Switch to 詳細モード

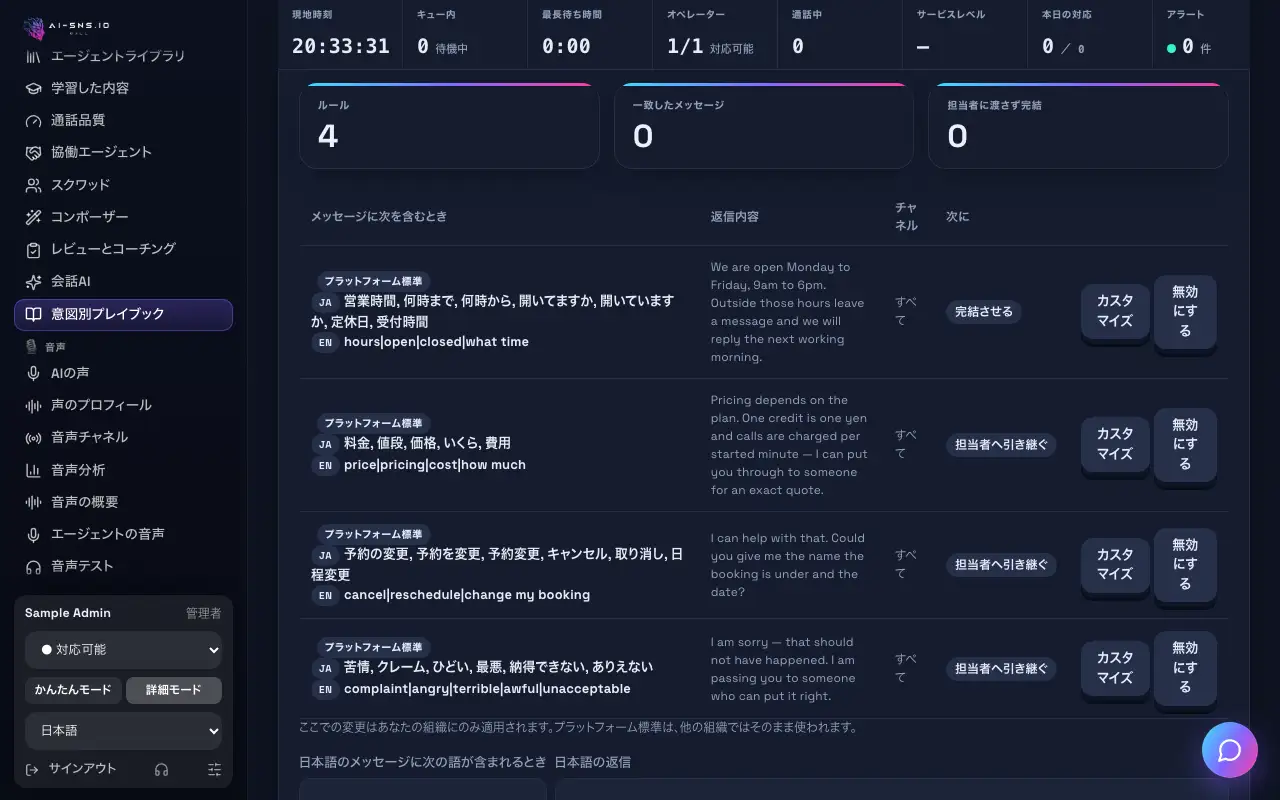pos(174,690)
